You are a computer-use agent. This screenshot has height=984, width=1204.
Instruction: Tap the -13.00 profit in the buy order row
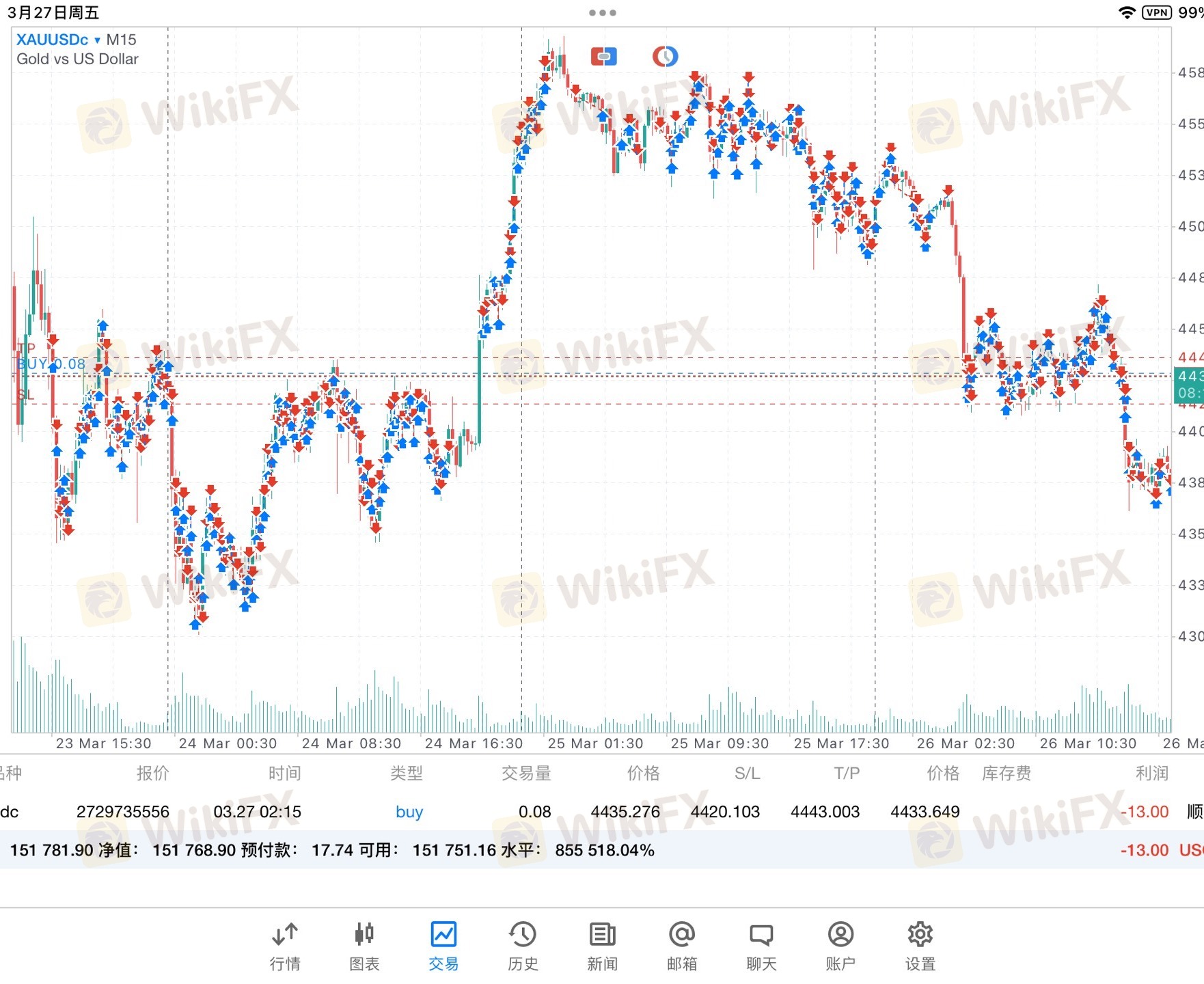[x=1145, y=812]
